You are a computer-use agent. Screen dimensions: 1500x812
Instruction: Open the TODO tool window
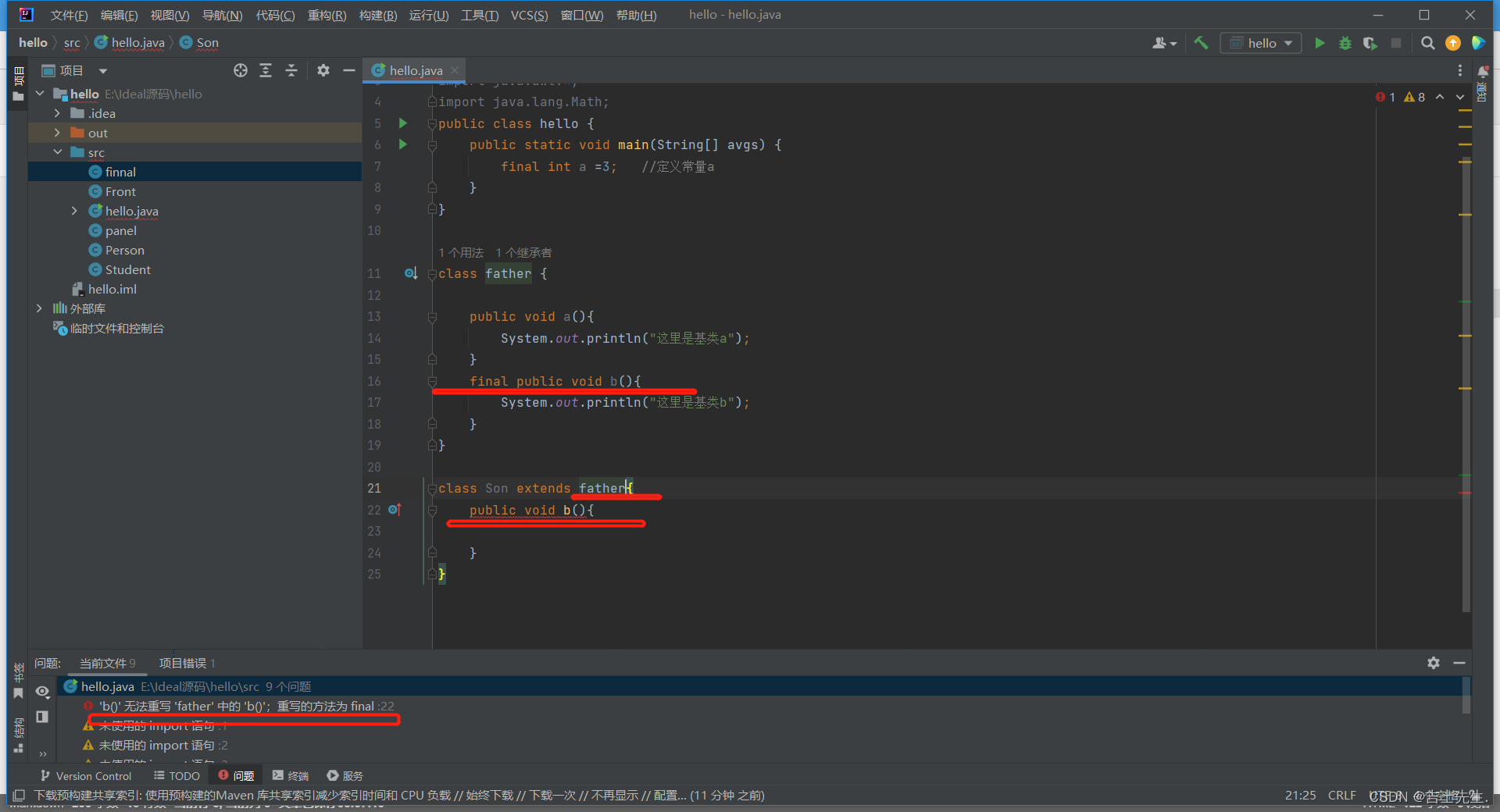(177, 775)
